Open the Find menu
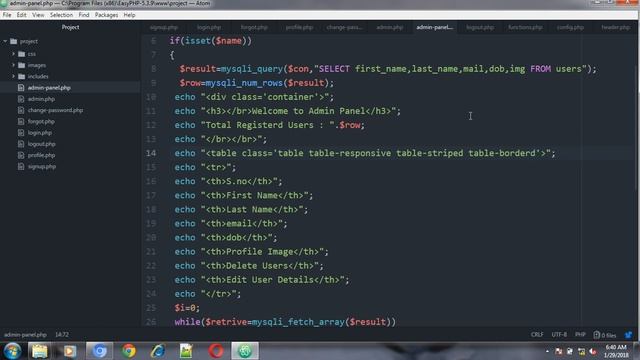Image resolution: width=640 pixels, height=360 pixels. 84,15
